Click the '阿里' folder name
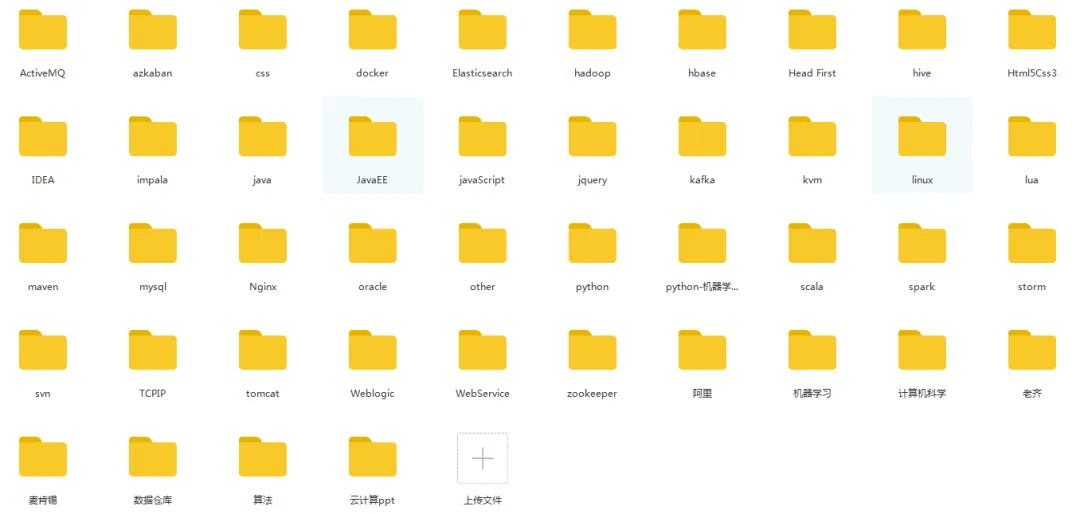 tap(703, 393)
